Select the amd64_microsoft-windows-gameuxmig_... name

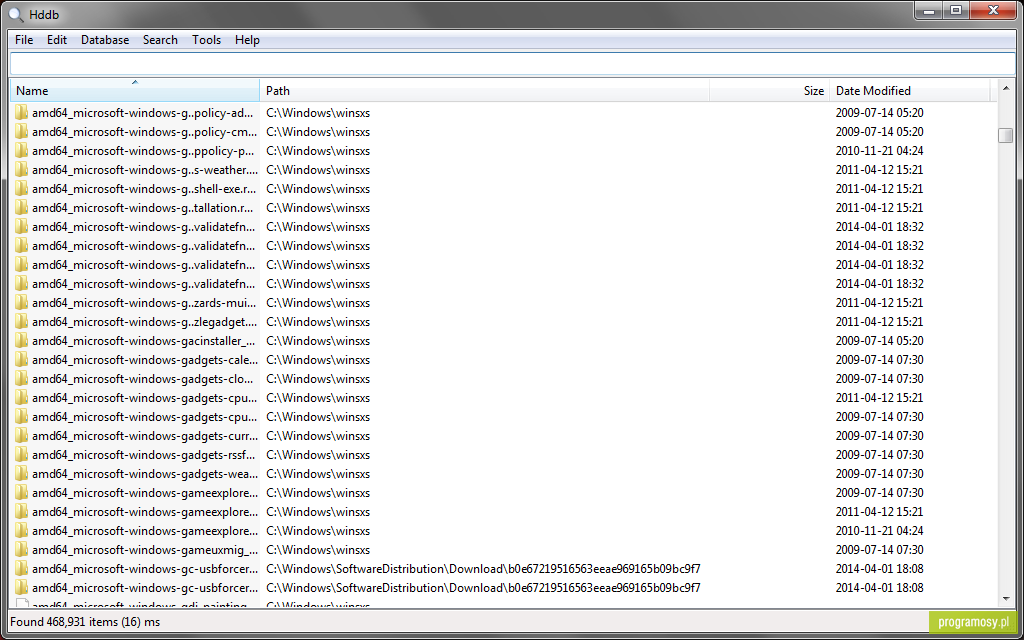click(144, 550)
